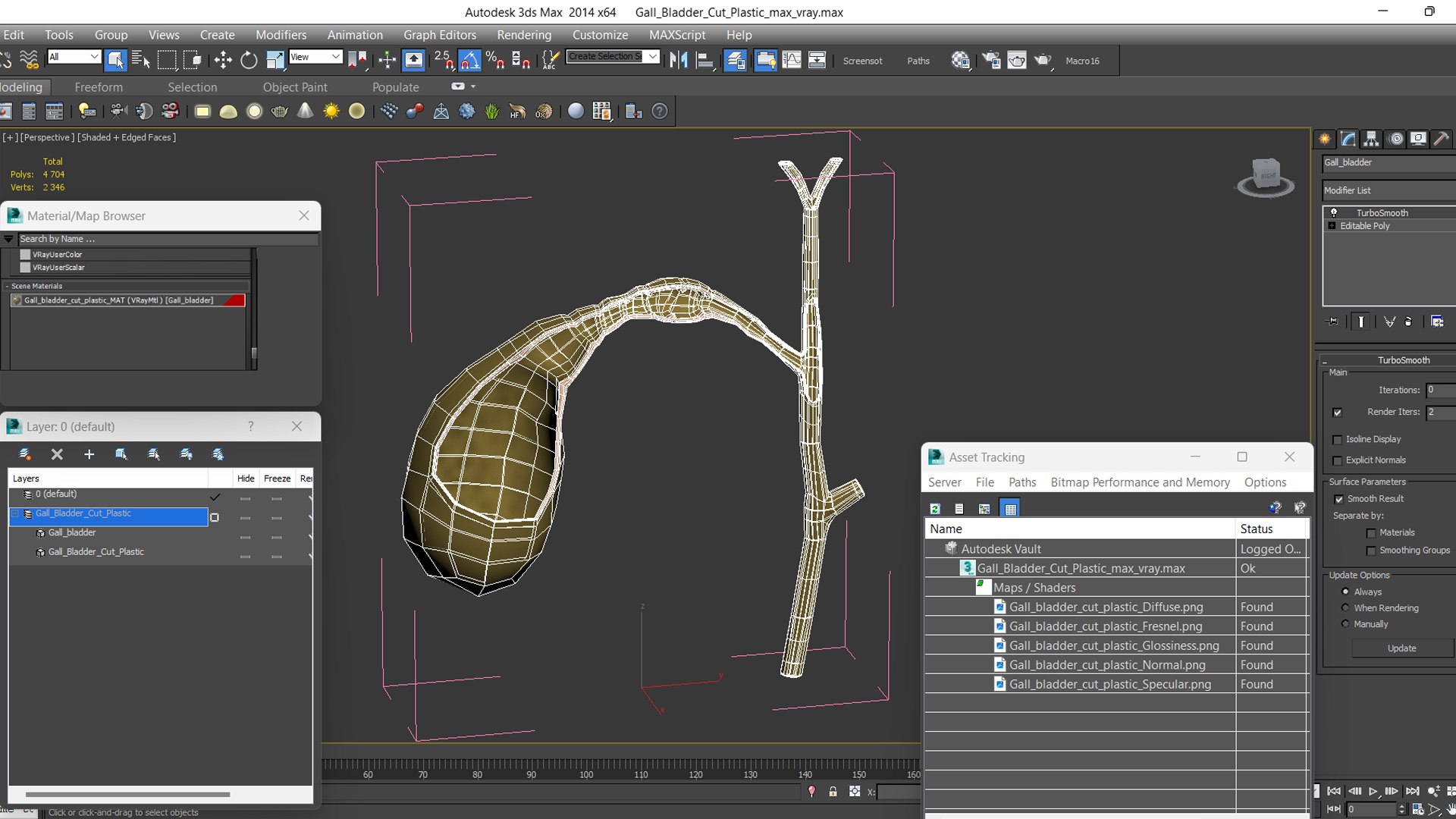
Task: Open the Modifier List dropdown
Action: coord(1389,190)
